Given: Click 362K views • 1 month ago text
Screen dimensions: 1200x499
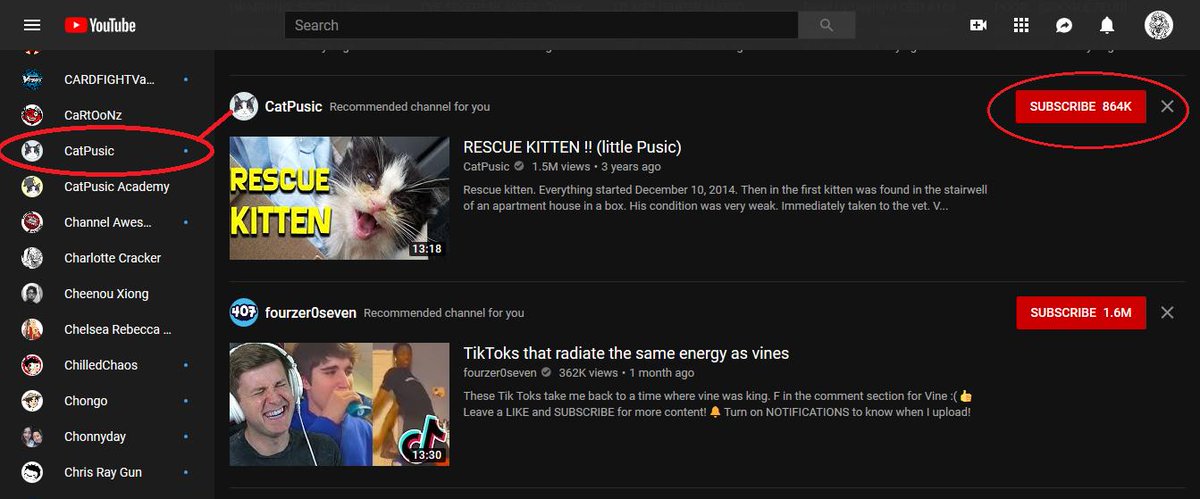Looking at the screenshot, I should click(627, 373).
